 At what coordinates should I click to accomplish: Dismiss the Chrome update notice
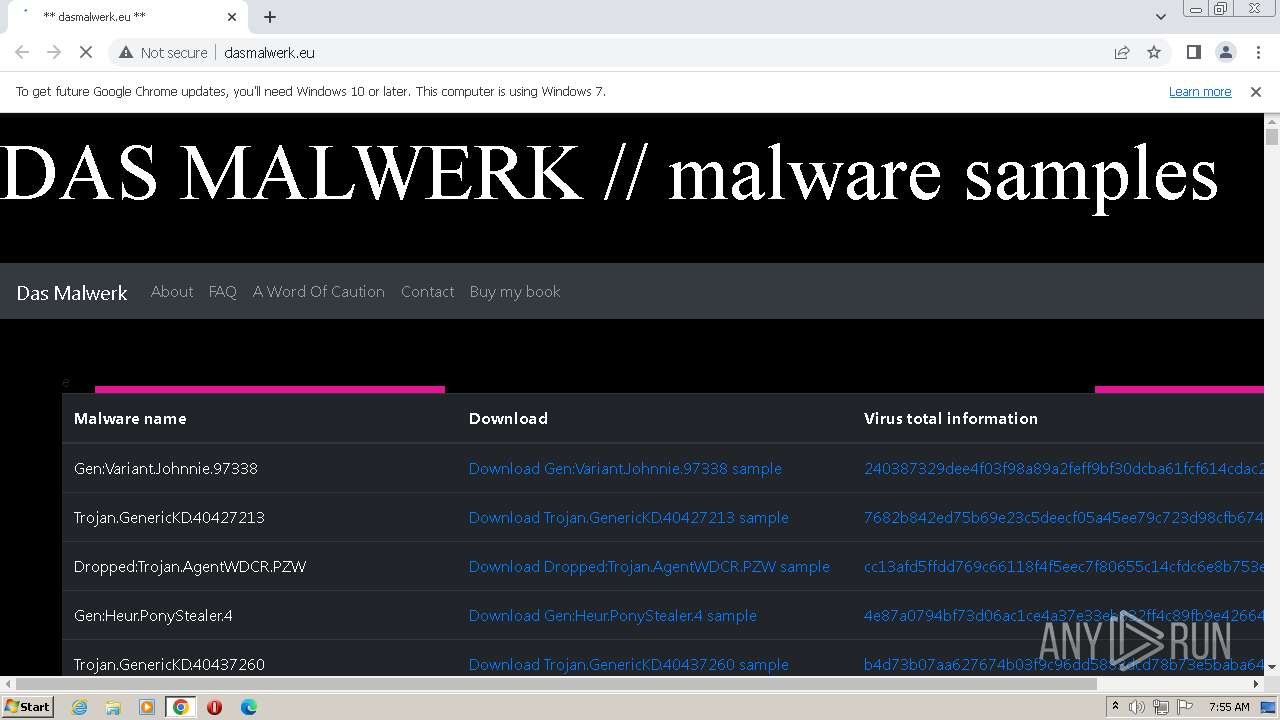tap(1256, 91)
